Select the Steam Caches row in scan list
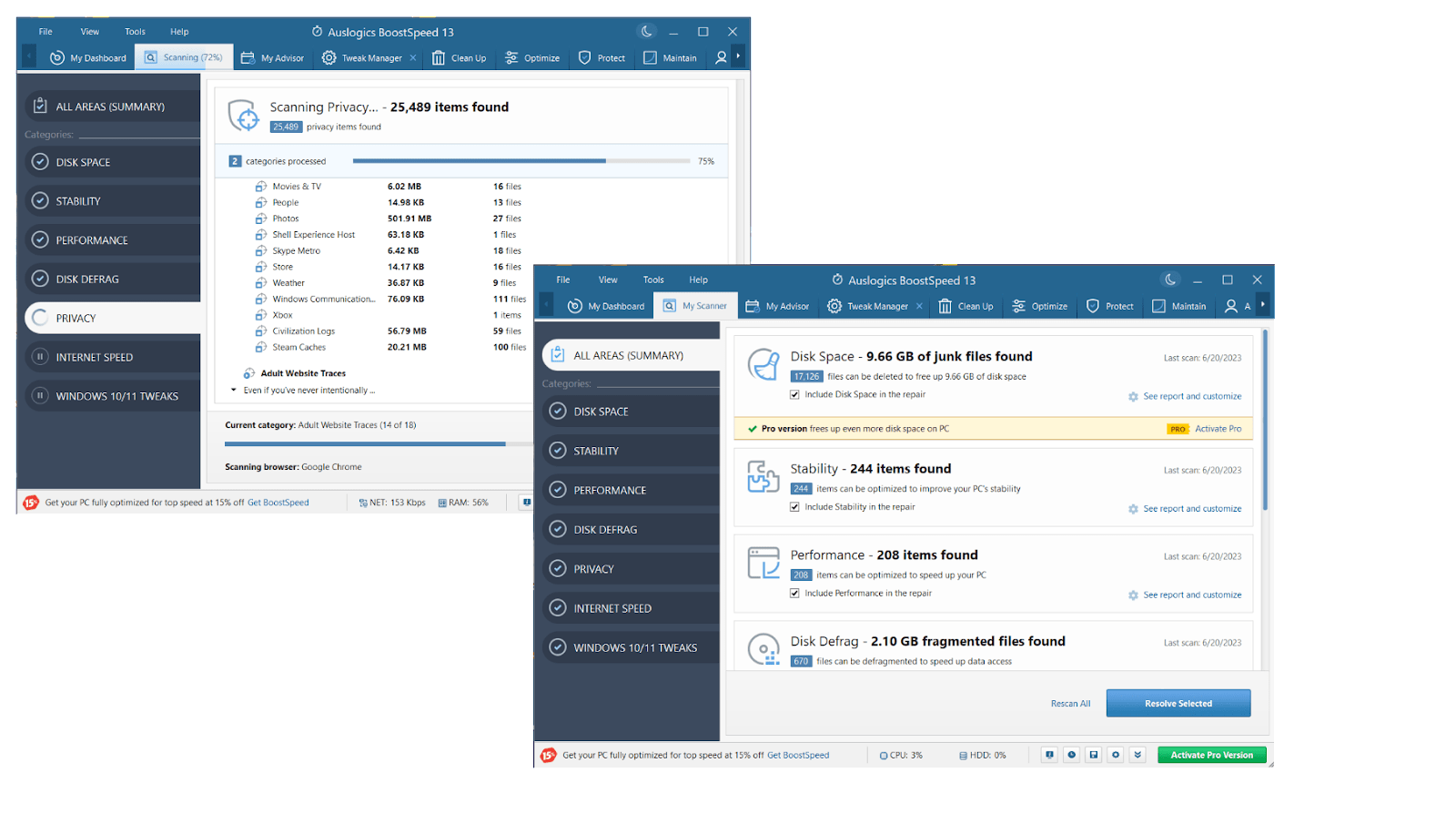Screen dimensions: 1456x834 pyautogui.click(x=391, y=347)
